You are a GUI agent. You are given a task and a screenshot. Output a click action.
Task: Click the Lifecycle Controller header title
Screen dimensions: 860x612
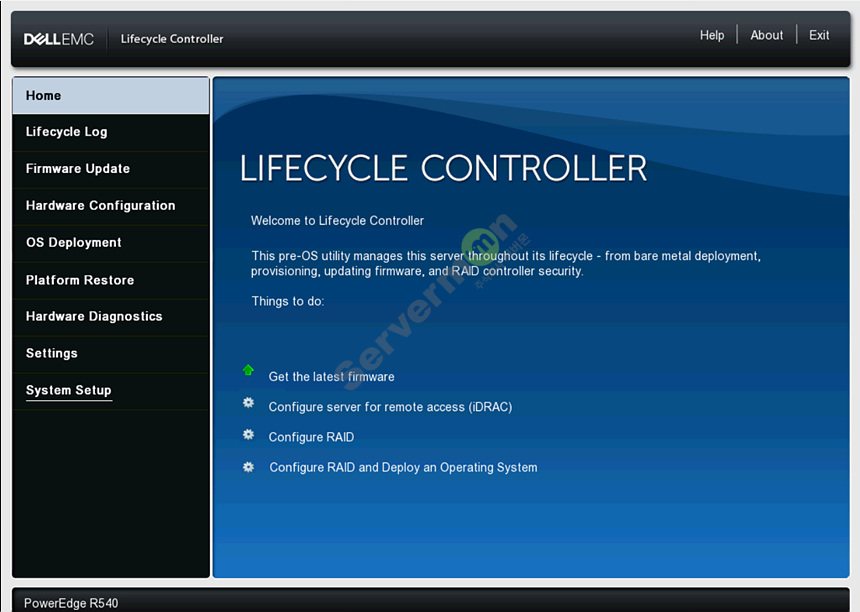click(172, 39)
